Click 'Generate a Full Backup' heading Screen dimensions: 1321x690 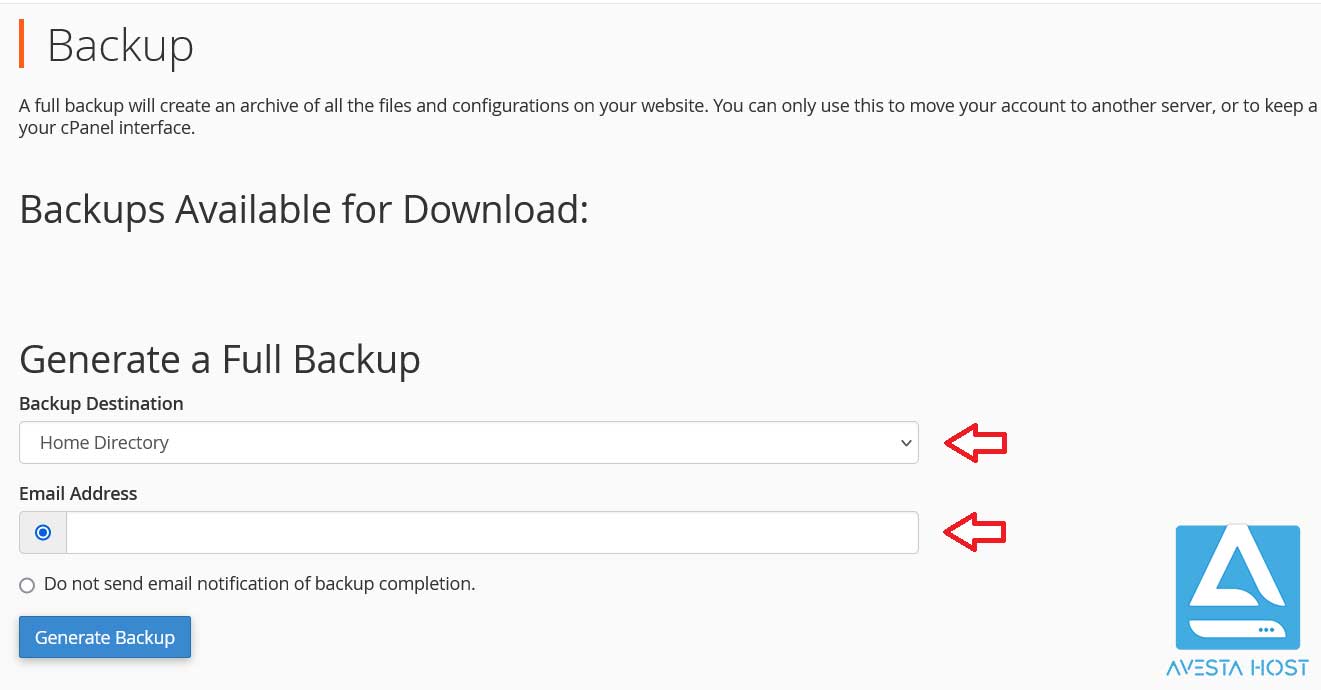(x=220, y=359)
